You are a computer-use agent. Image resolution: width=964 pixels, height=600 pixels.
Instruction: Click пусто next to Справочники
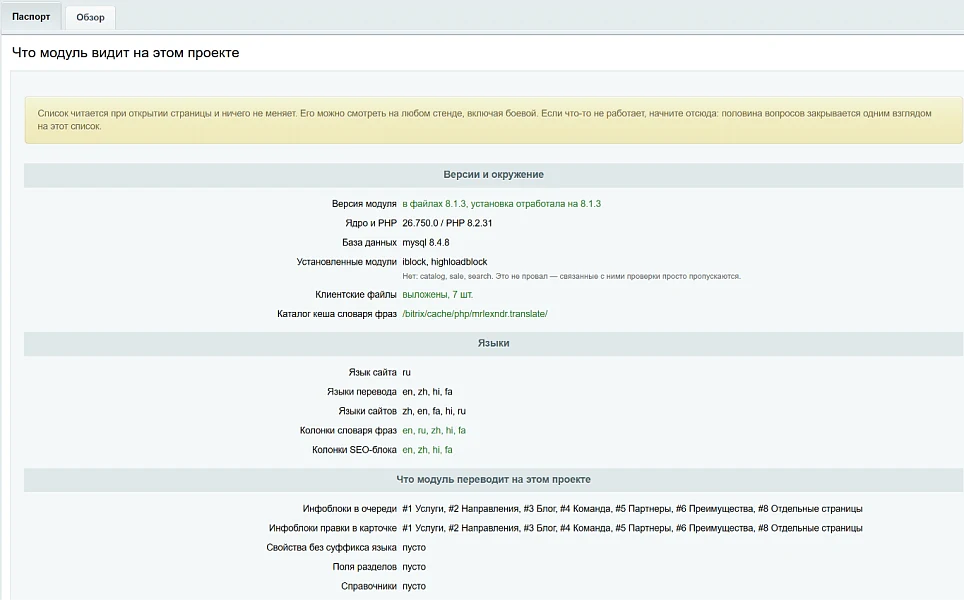414,586
